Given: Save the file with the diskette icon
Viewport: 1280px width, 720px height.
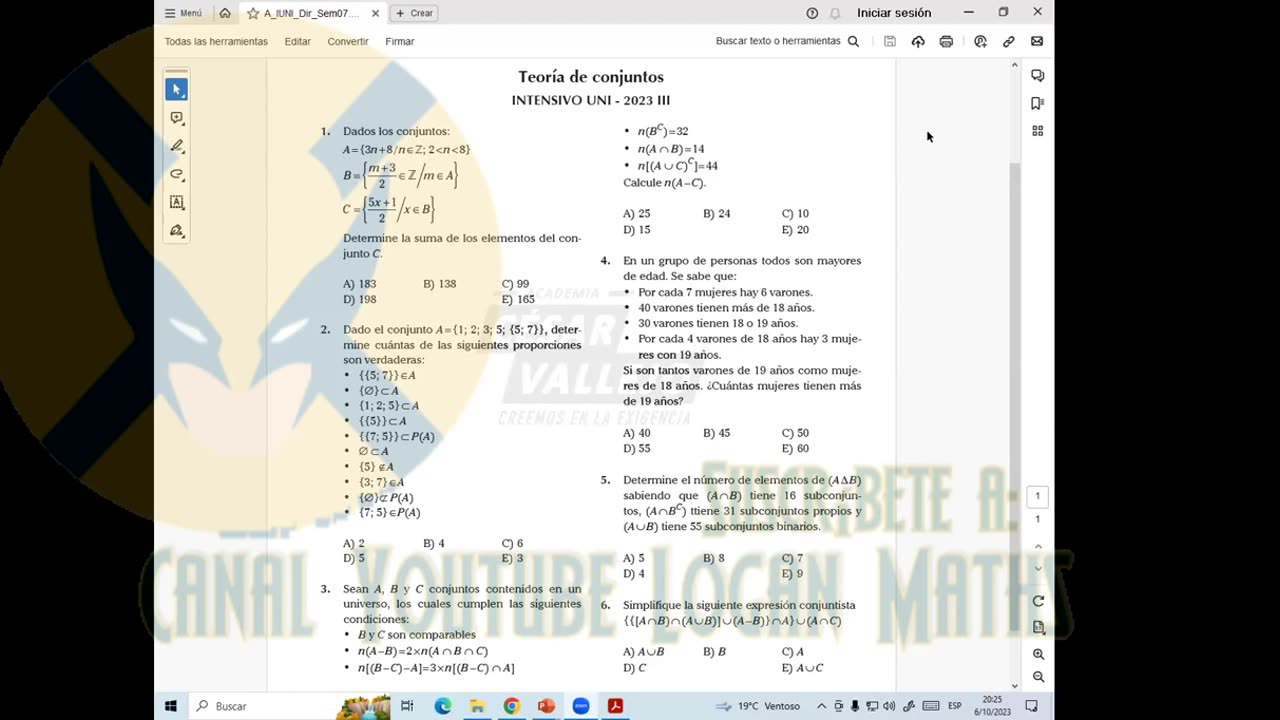Looking at the screenshot, I should (x=890, y=41).
